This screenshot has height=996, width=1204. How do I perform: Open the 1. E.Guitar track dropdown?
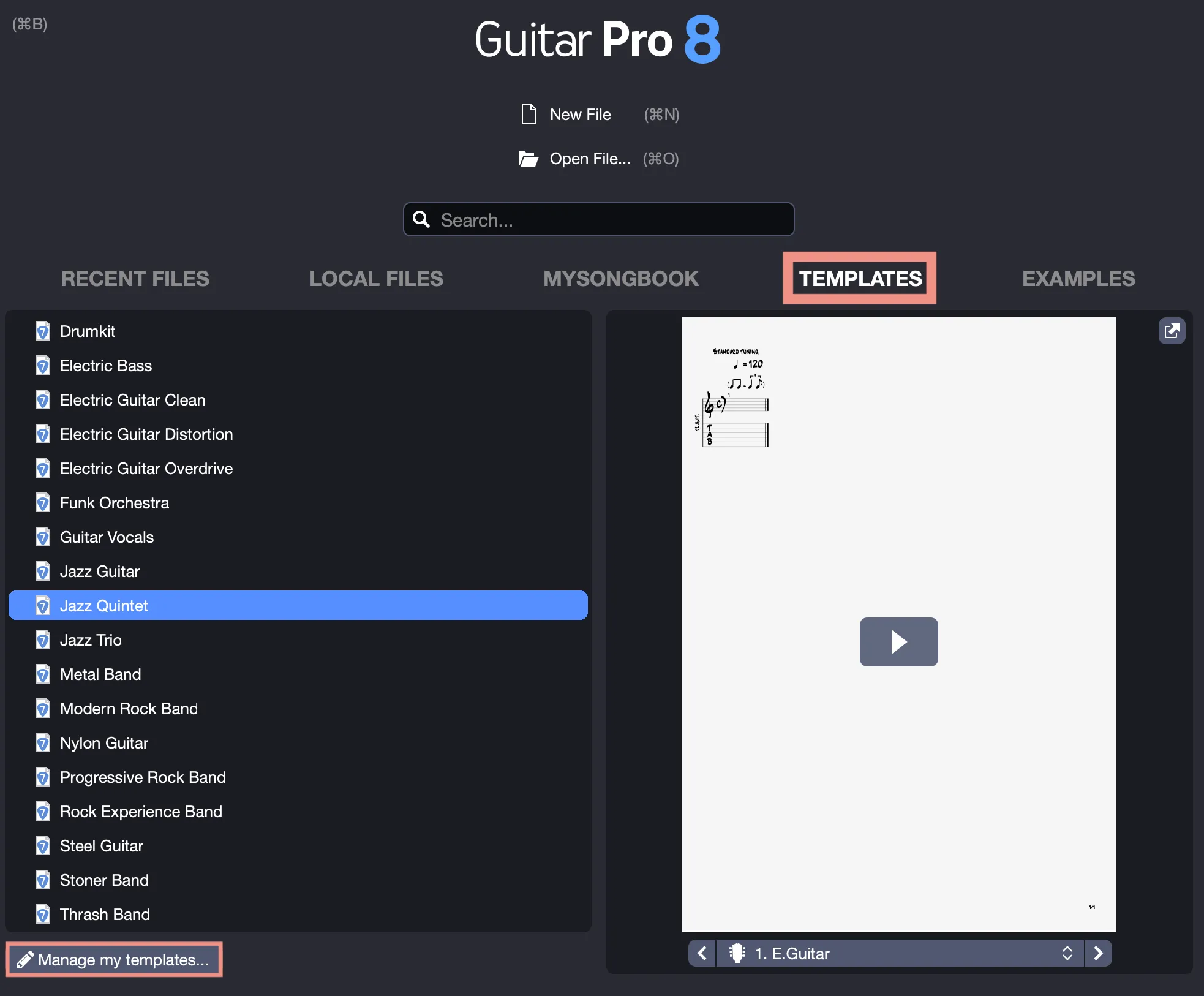[900, 953]
